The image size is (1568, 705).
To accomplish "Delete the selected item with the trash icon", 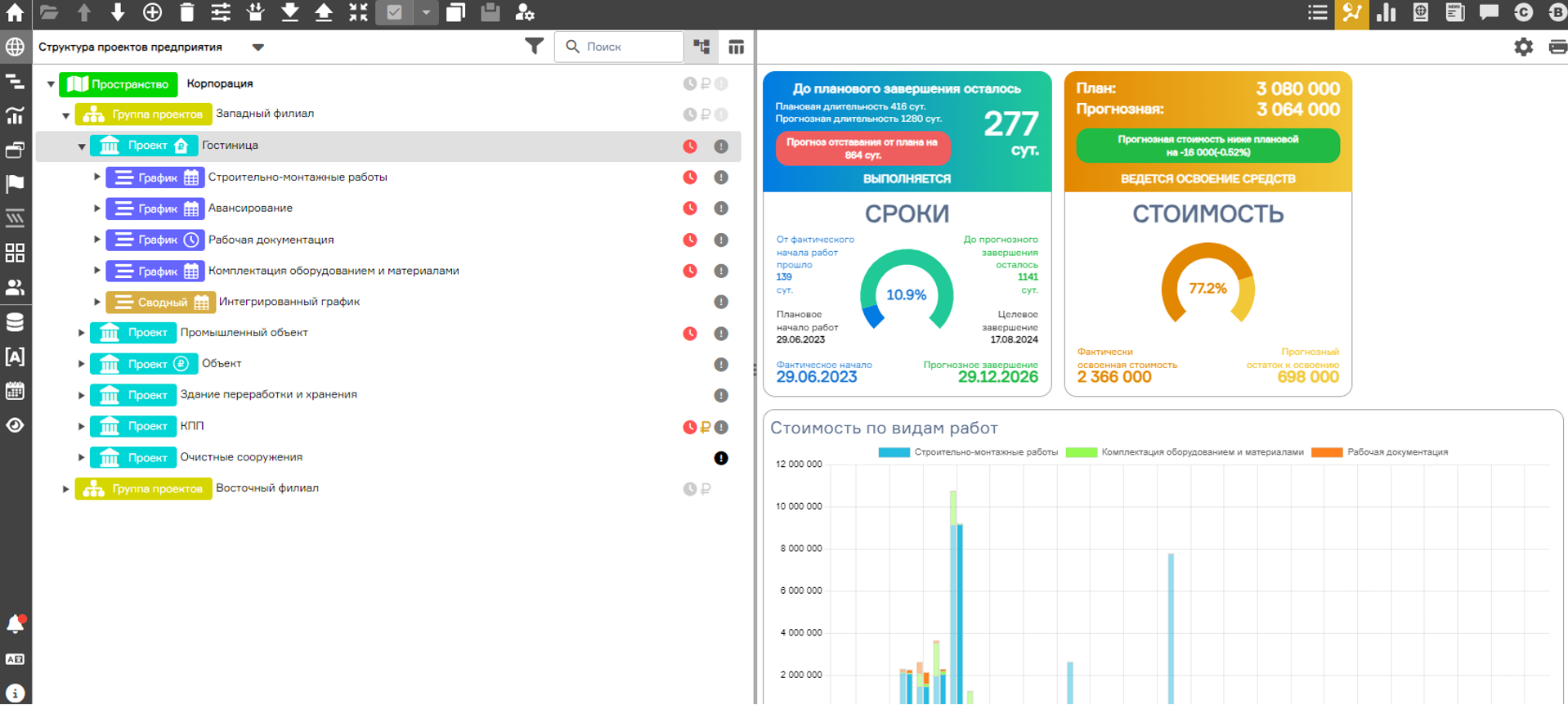I will (187, 12).
